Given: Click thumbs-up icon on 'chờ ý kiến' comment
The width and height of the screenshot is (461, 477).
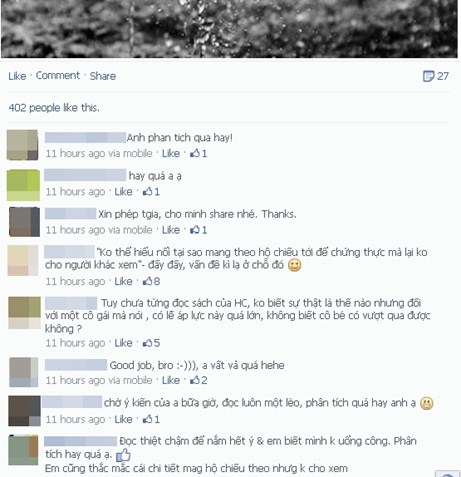Looking at the screenshot, I should [147, 419].
